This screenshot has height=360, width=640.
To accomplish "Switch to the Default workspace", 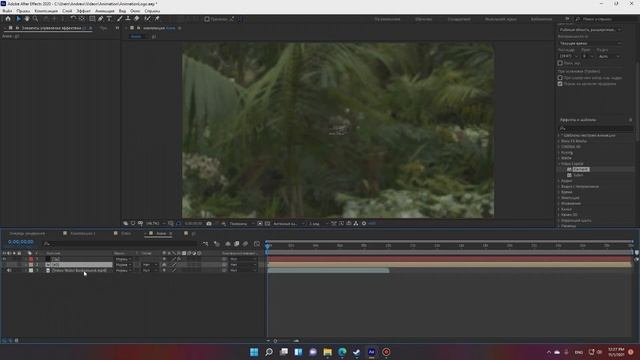I will tap(387, 19).
